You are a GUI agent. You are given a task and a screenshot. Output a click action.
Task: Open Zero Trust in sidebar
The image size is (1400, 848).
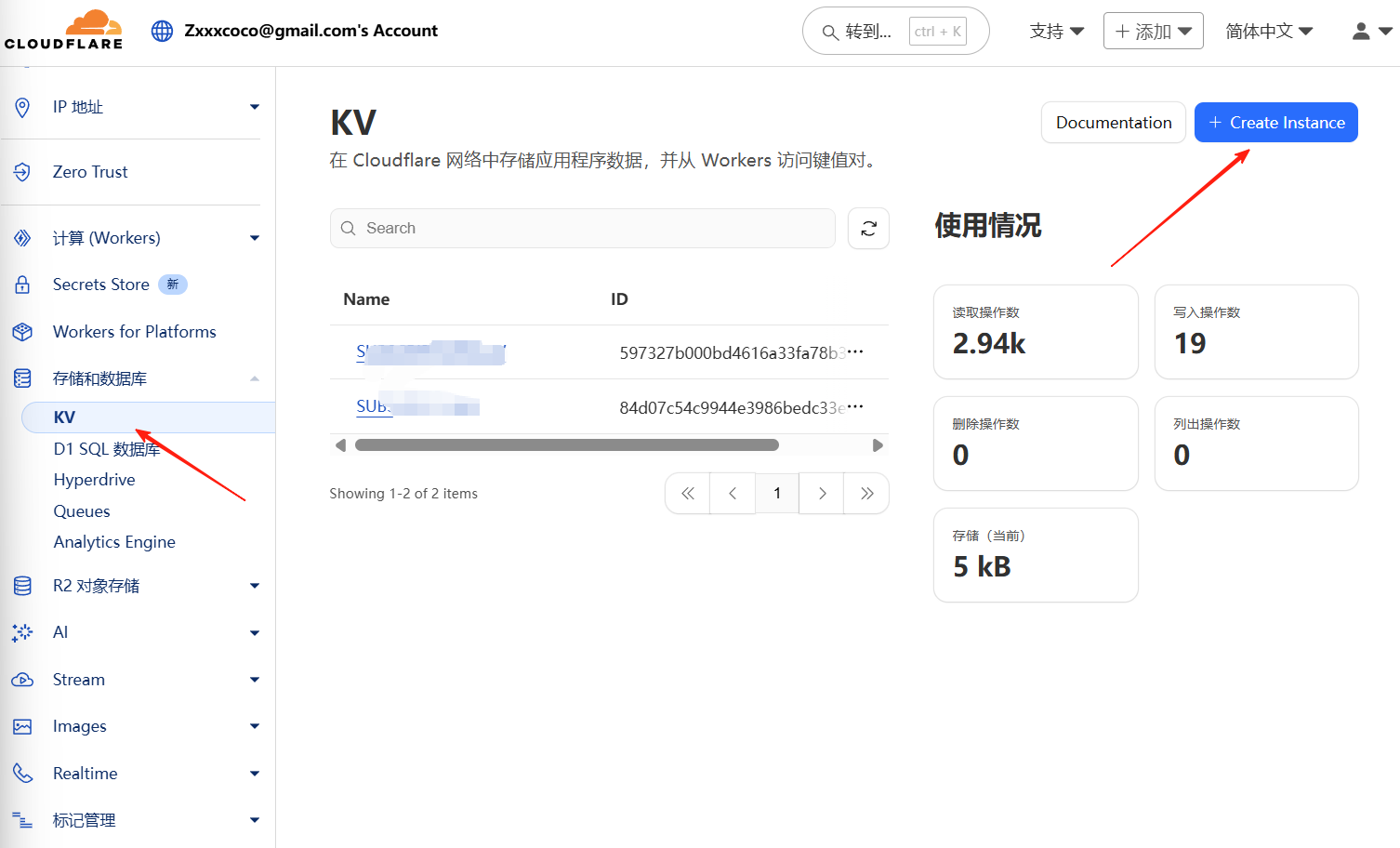[90, 172]
